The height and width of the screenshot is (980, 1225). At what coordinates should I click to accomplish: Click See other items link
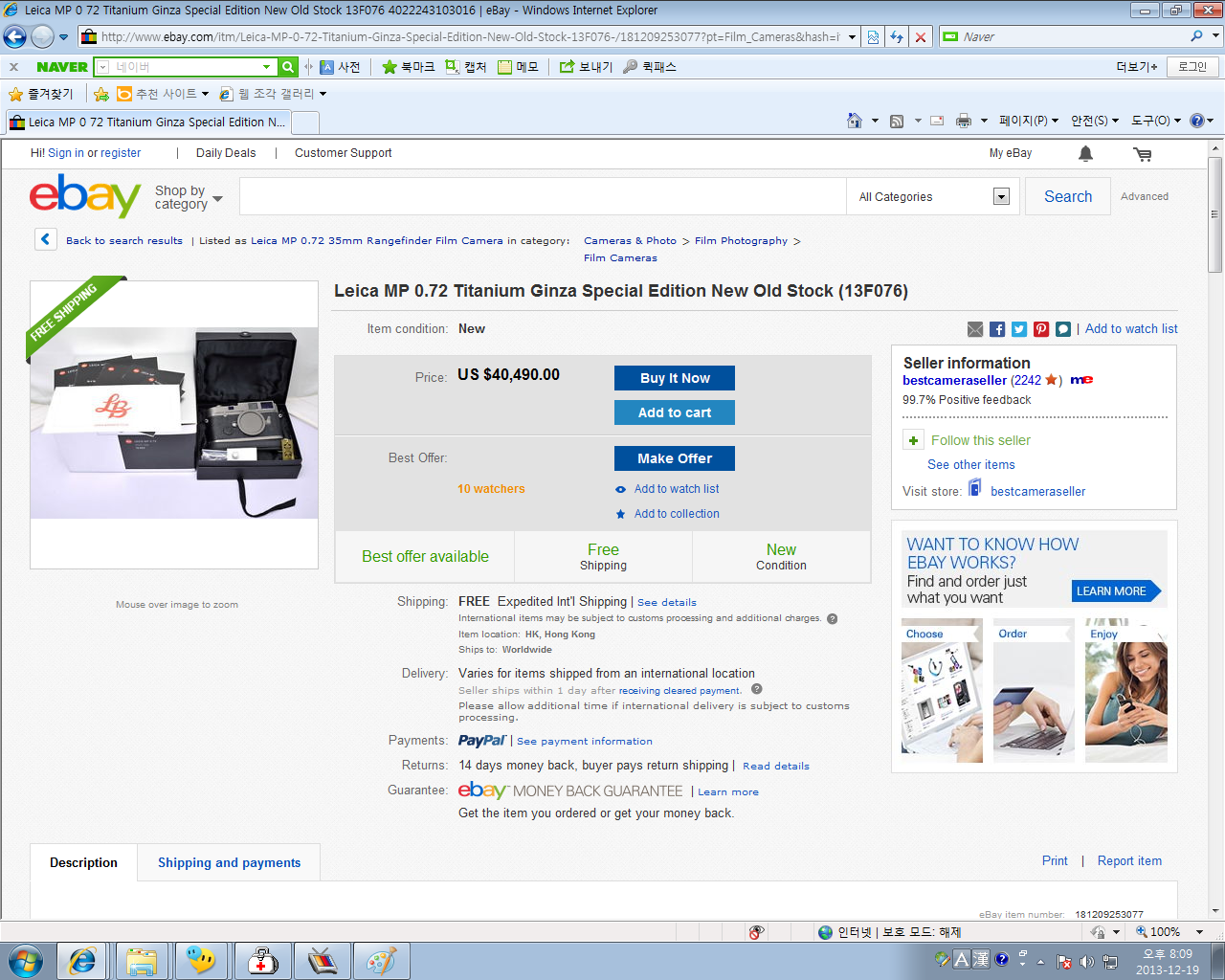[x=971, y=465]
